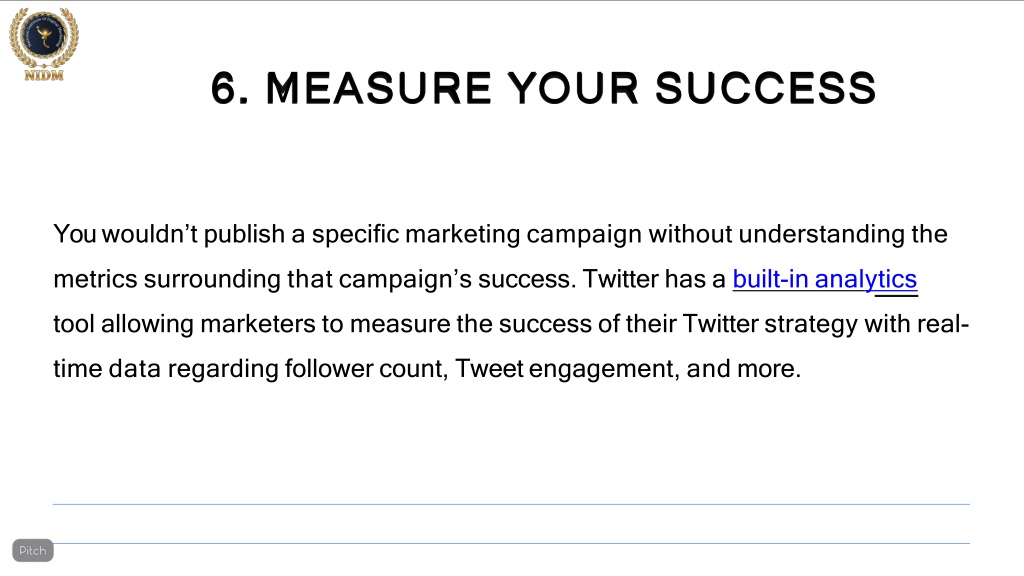Open the built-in analytics hyperlink
Image resolution: width=1024 pixels, height=576 pixels.
[x=825, y=280]
